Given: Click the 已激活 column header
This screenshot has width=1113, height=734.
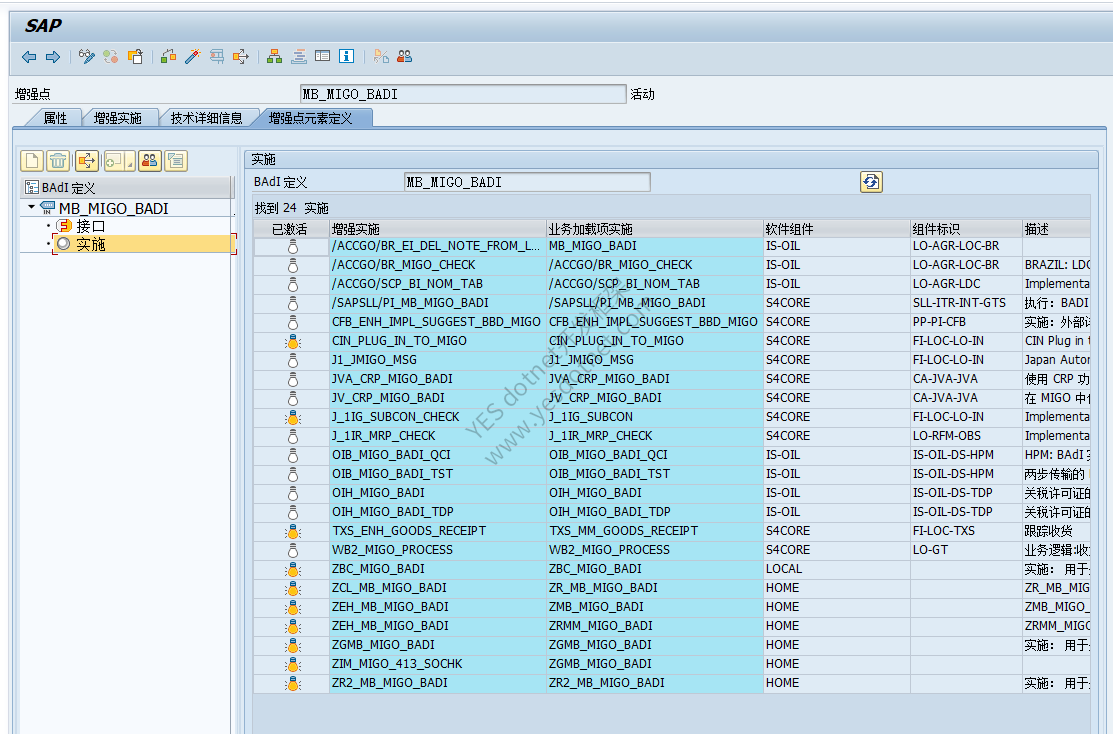Looking at the screenshot, I should pos(290,229).
